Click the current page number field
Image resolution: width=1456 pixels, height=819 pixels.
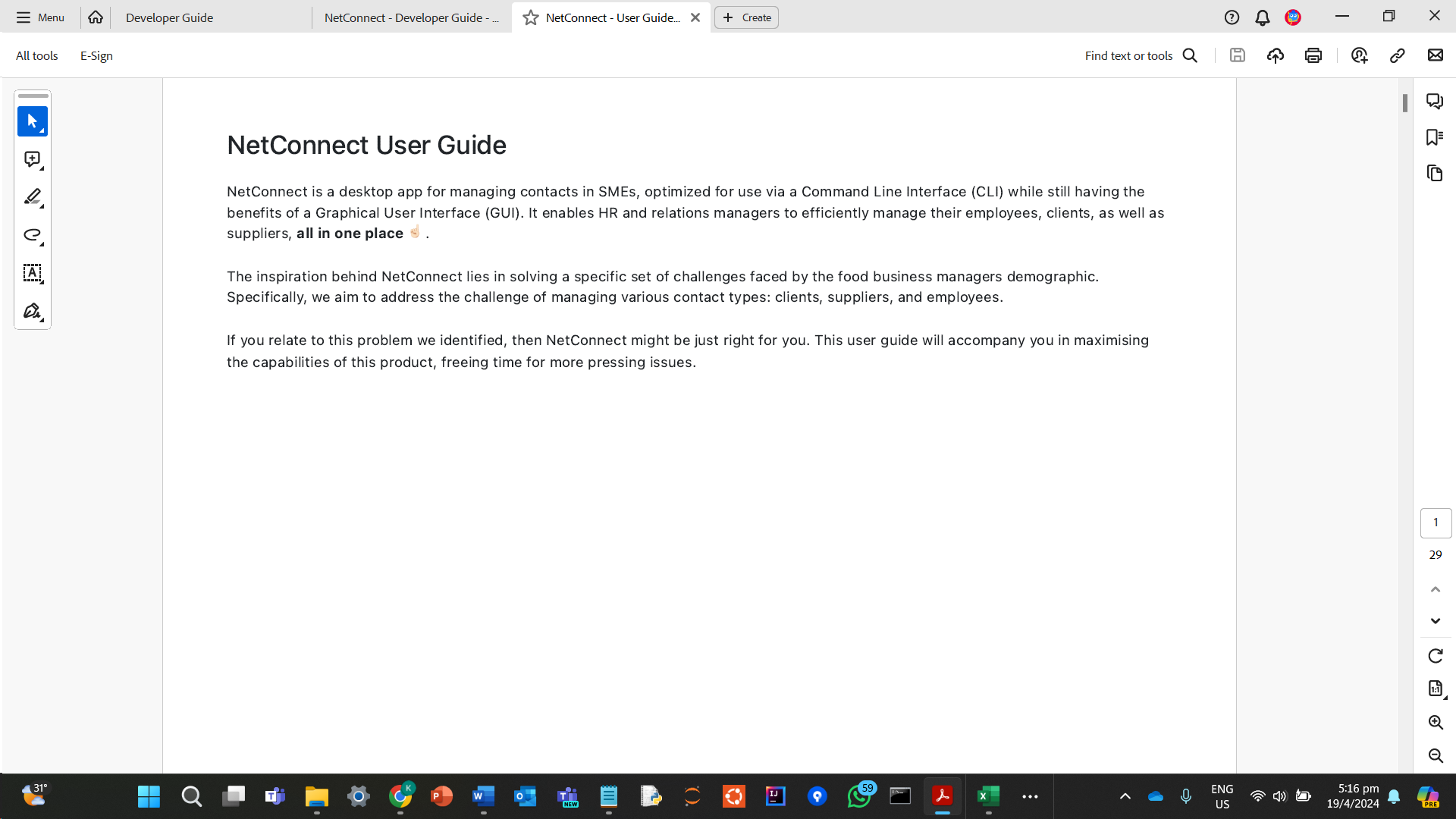[1435, 522]
